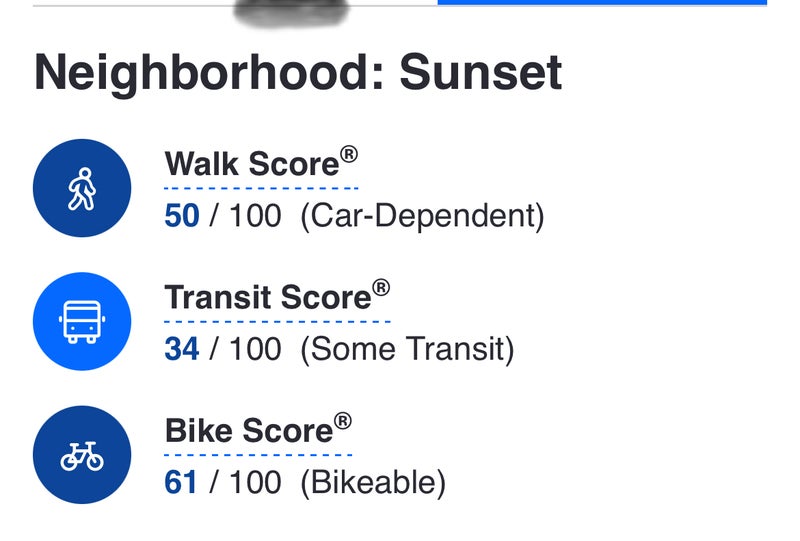
Task: Select the bike score value 61
Action: [181, 483]
